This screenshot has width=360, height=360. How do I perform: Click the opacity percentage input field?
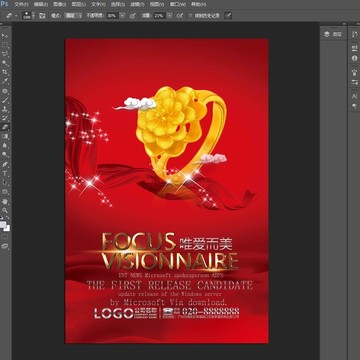click(x=113, y=15)
